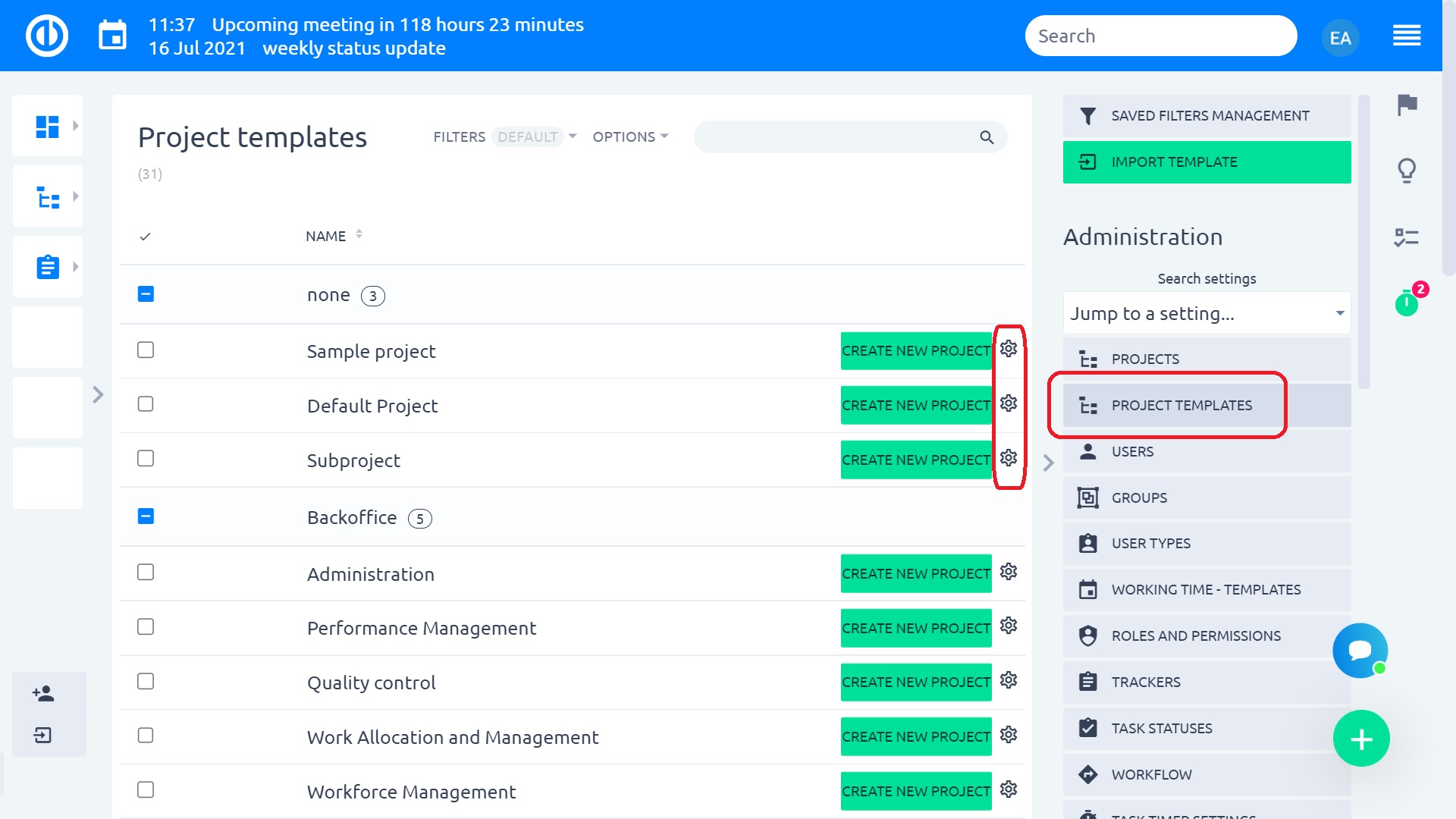1456x819 pixels.
Task: Open the chat bubble widget
Action: (1360, 651)
